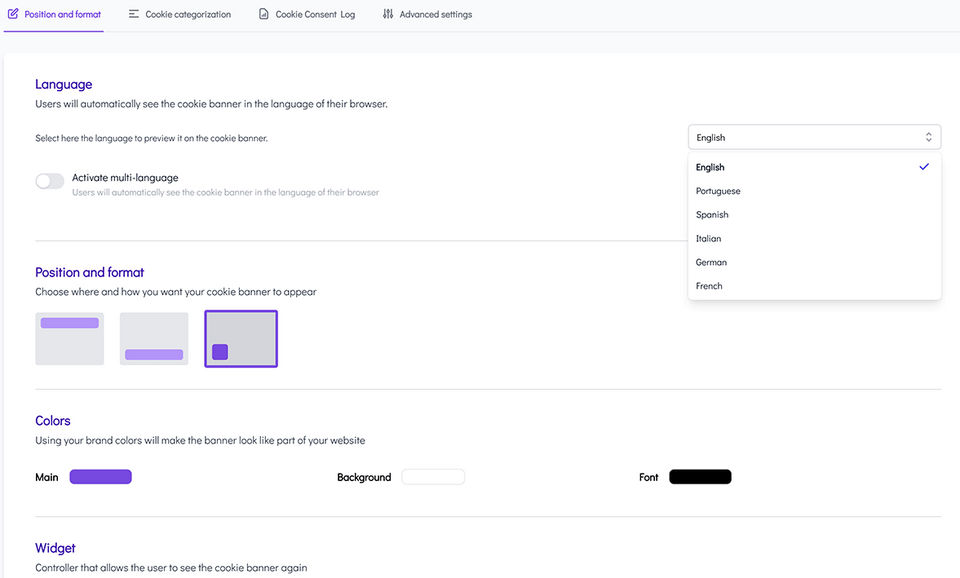The image size is (960, 578).
Task: Click the pencil icon beside Position and format
Action: point(13,14)
